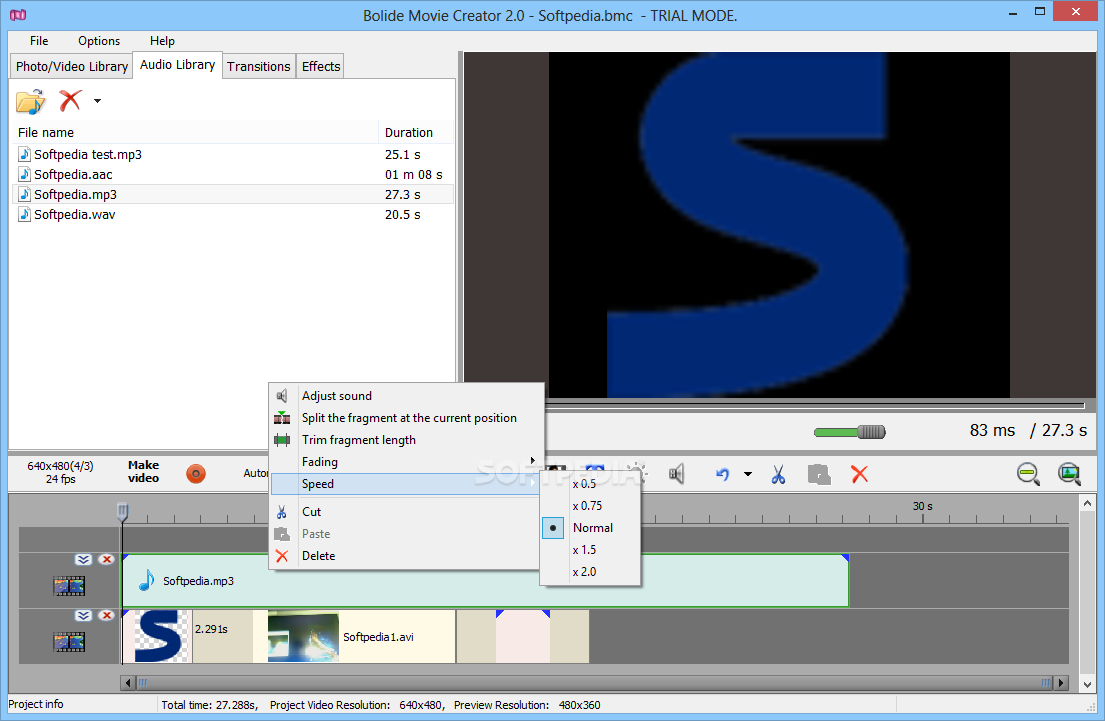
Task: Sort by Duration column header
Action: (416, 133)
